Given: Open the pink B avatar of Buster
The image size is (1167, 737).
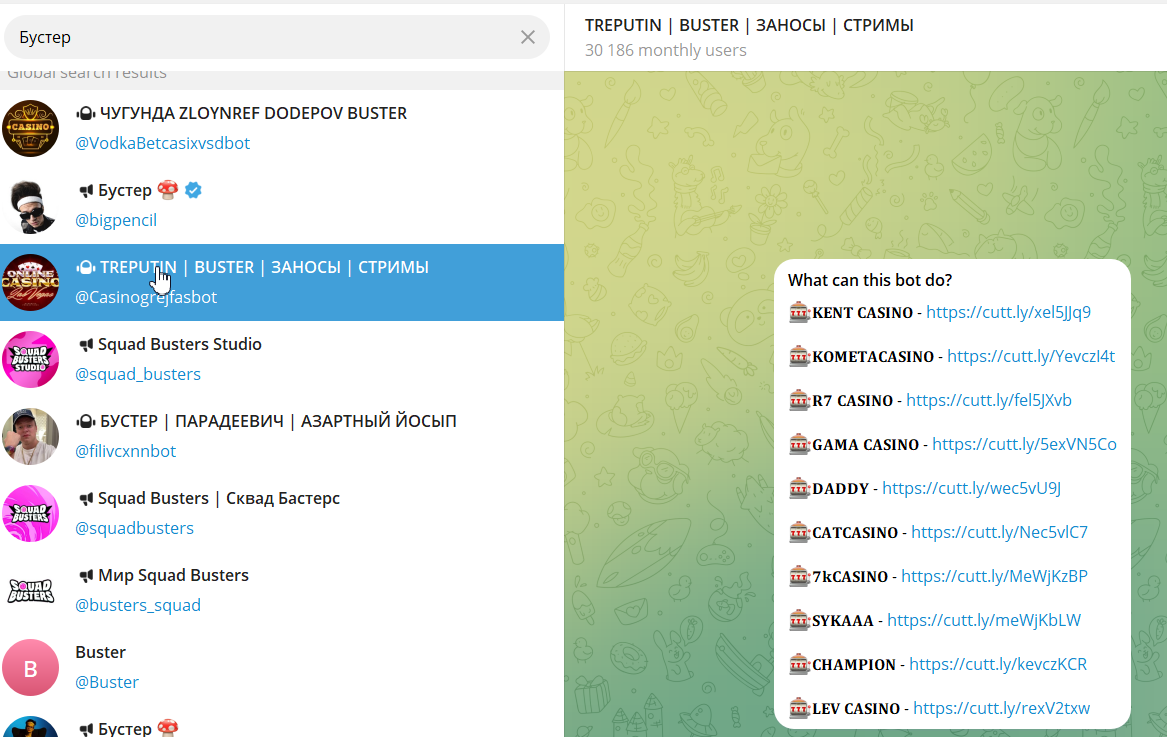Looking at the screenshot, I should click(31, 668).
